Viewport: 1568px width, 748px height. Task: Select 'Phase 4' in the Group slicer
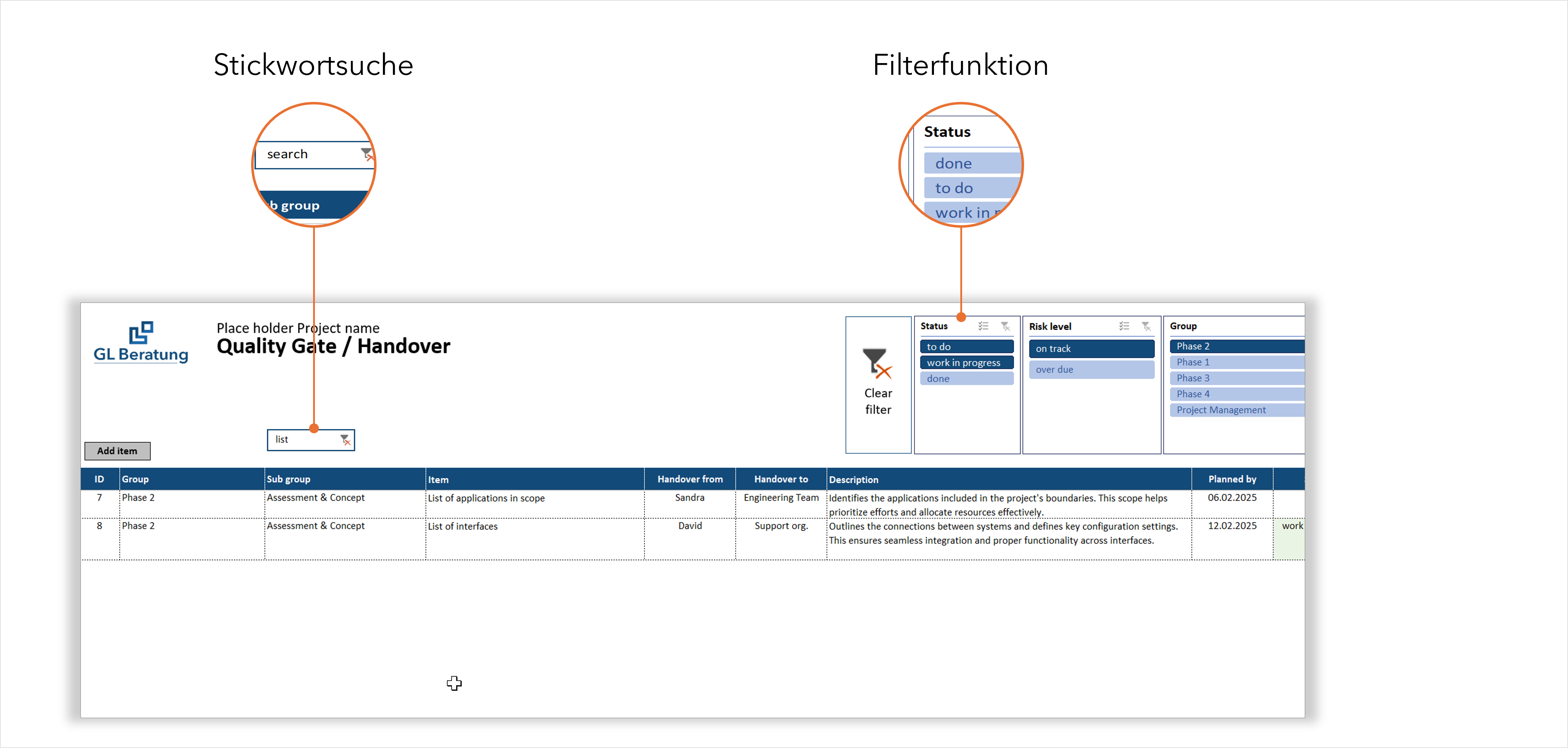(1237, 393)
